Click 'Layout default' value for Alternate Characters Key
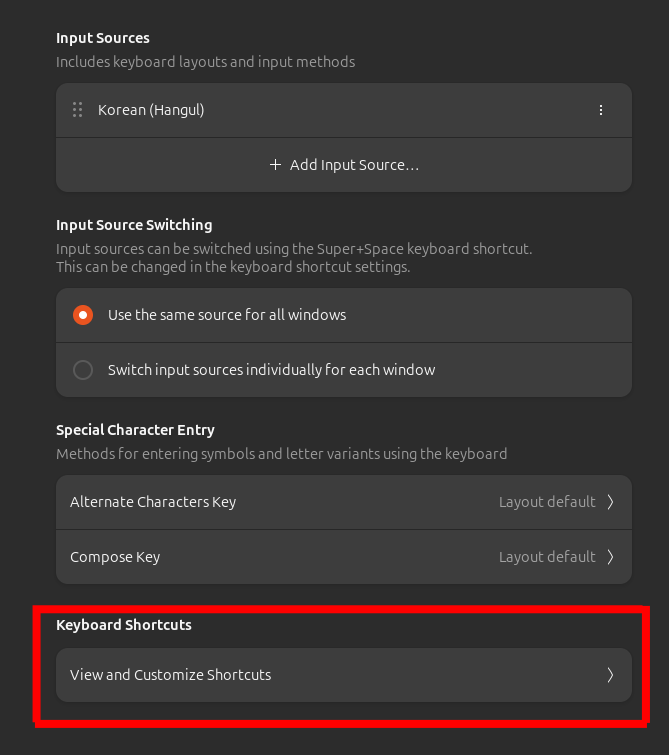The width and height of the screenshot is (669, 755). tap(547, 502)
